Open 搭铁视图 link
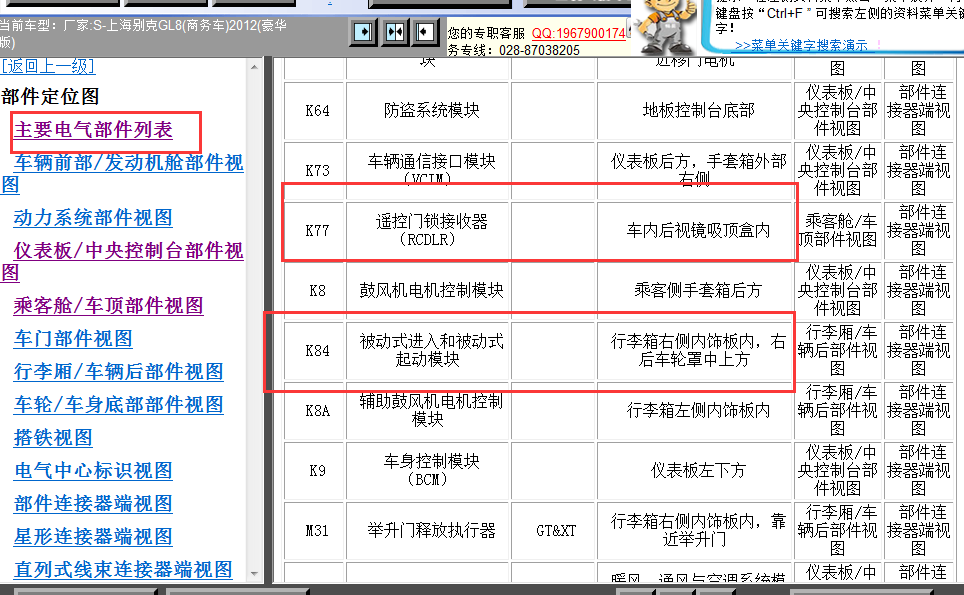This screenshot has width=964, height=595. coord(53,438)
